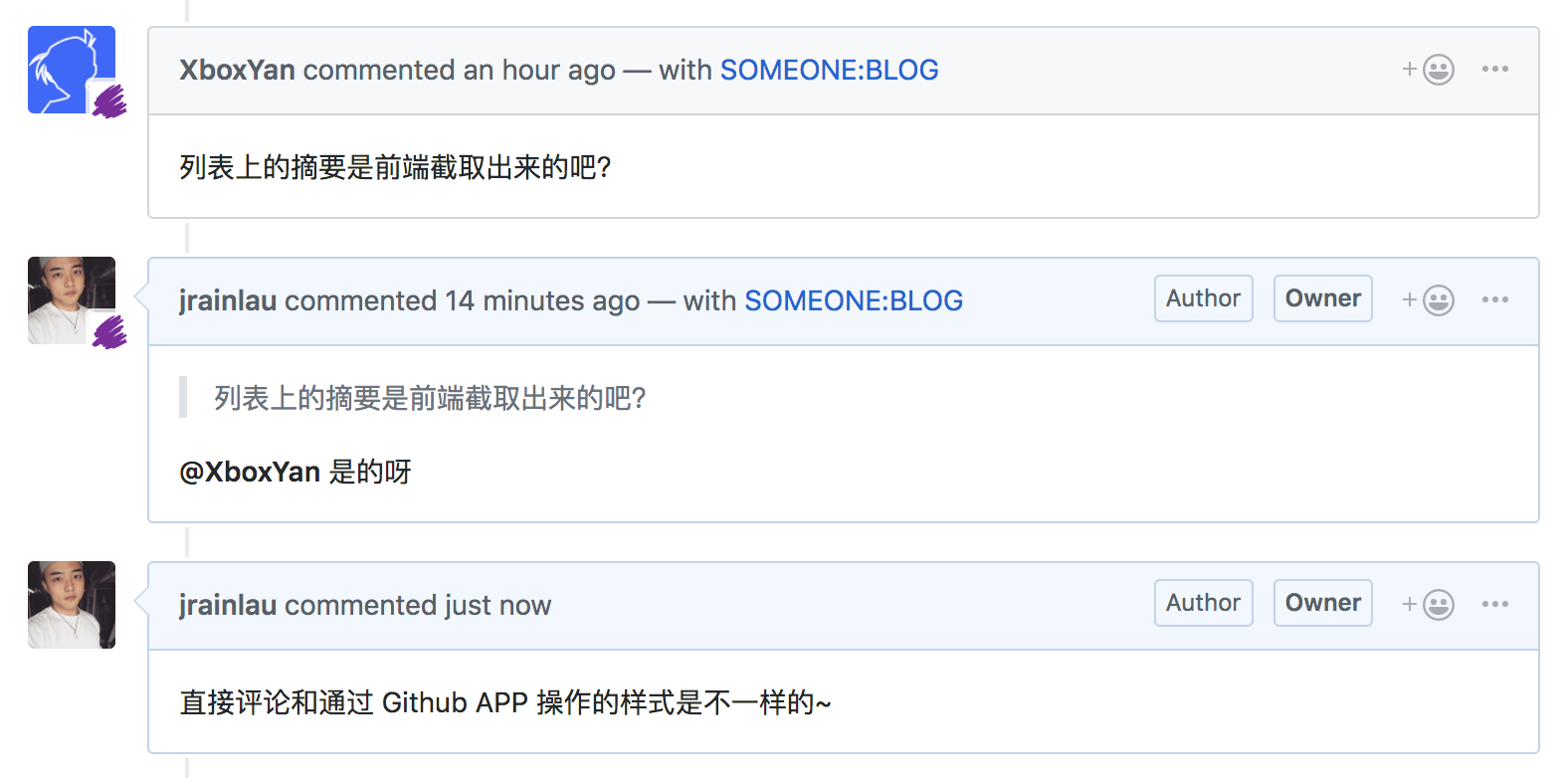Screen dimensions: 1568x778
Task: Click XboxYan's blue avatar image
Action: click(72, 70)
